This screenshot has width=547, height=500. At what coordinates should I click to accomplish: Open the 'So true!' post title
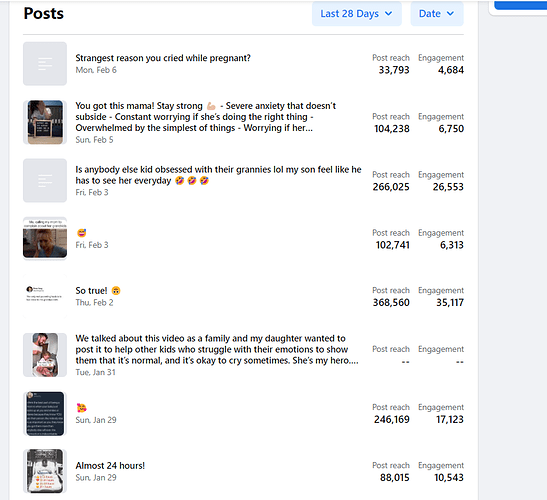point(91,291)
